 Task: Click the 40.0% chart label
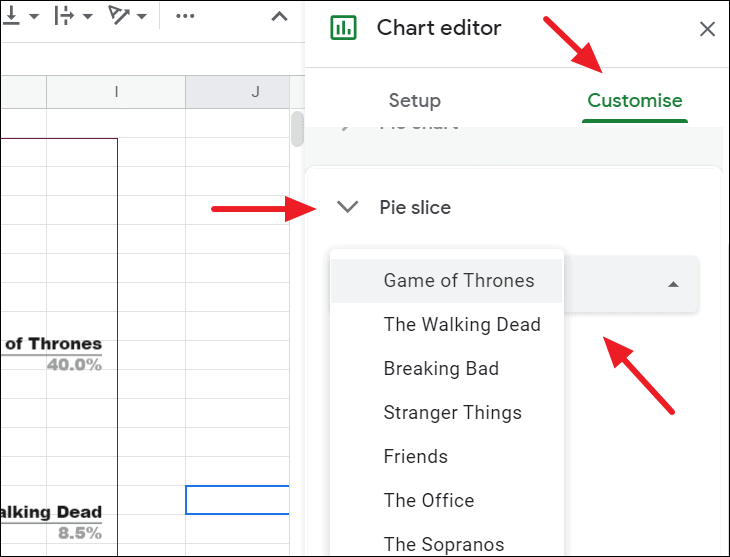[74, 364]
